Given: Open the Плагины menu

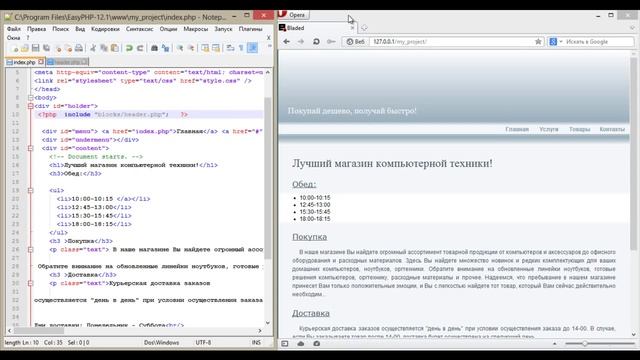Looking at the screenshot, I should [x=250, y=29].
